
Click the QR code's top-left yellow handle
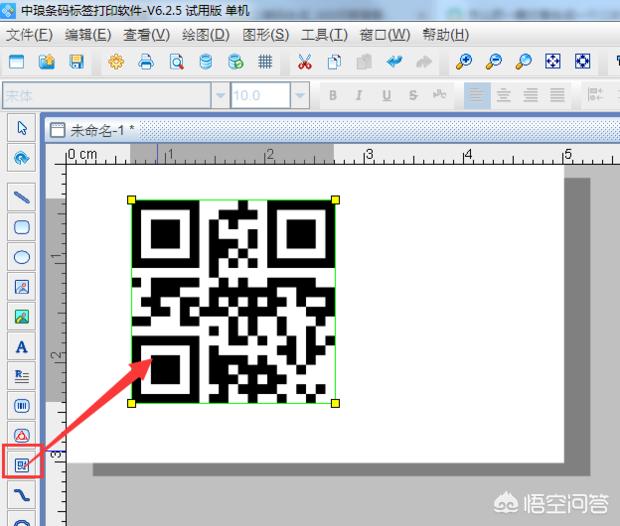point(132,200)
